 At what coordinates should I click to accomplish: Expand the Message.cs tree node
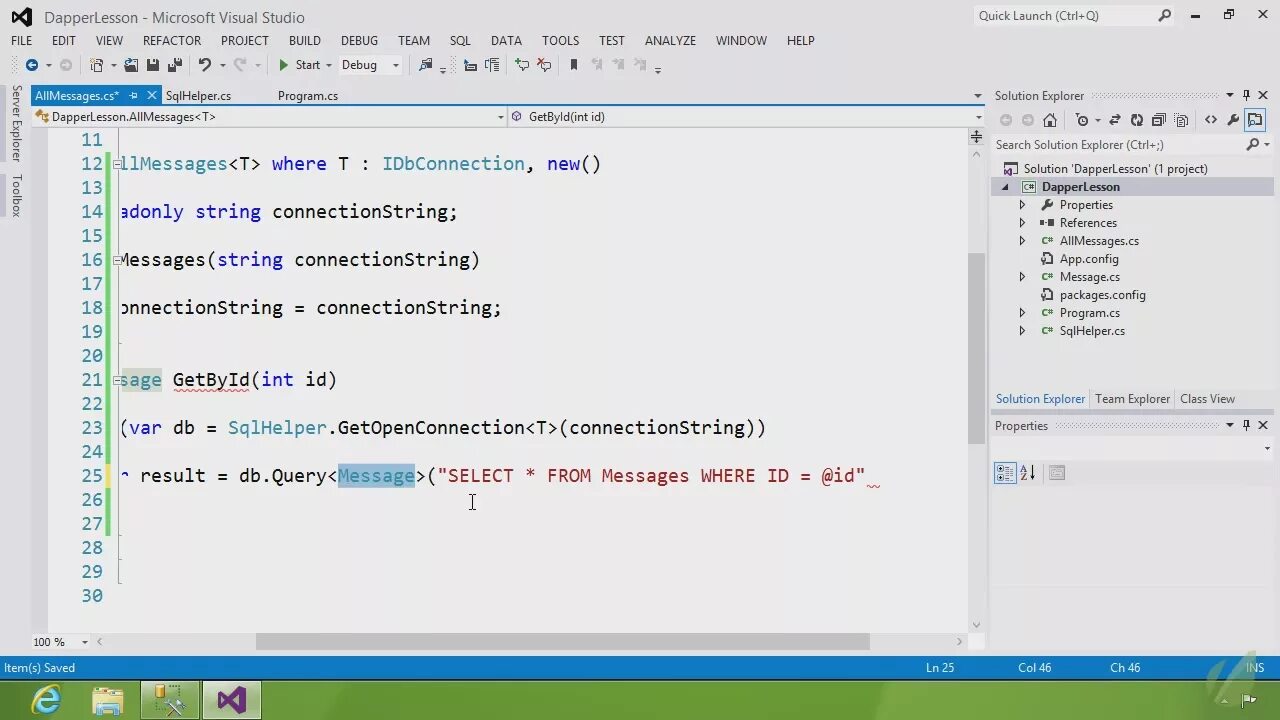coord(1022,277)
